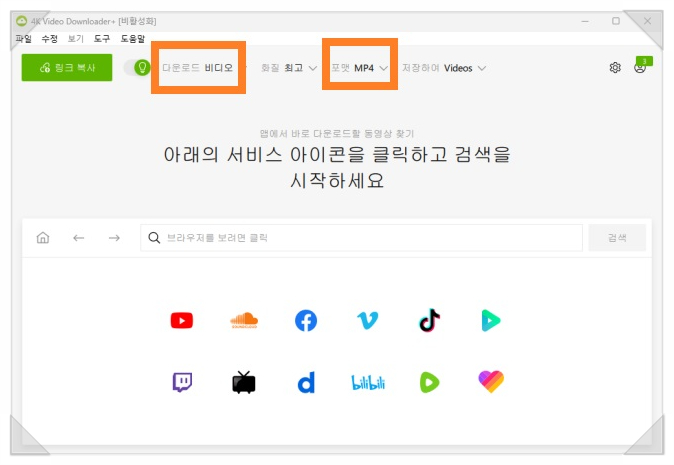
Task: Open settings with the gear icon
Action: click(615, 67)
